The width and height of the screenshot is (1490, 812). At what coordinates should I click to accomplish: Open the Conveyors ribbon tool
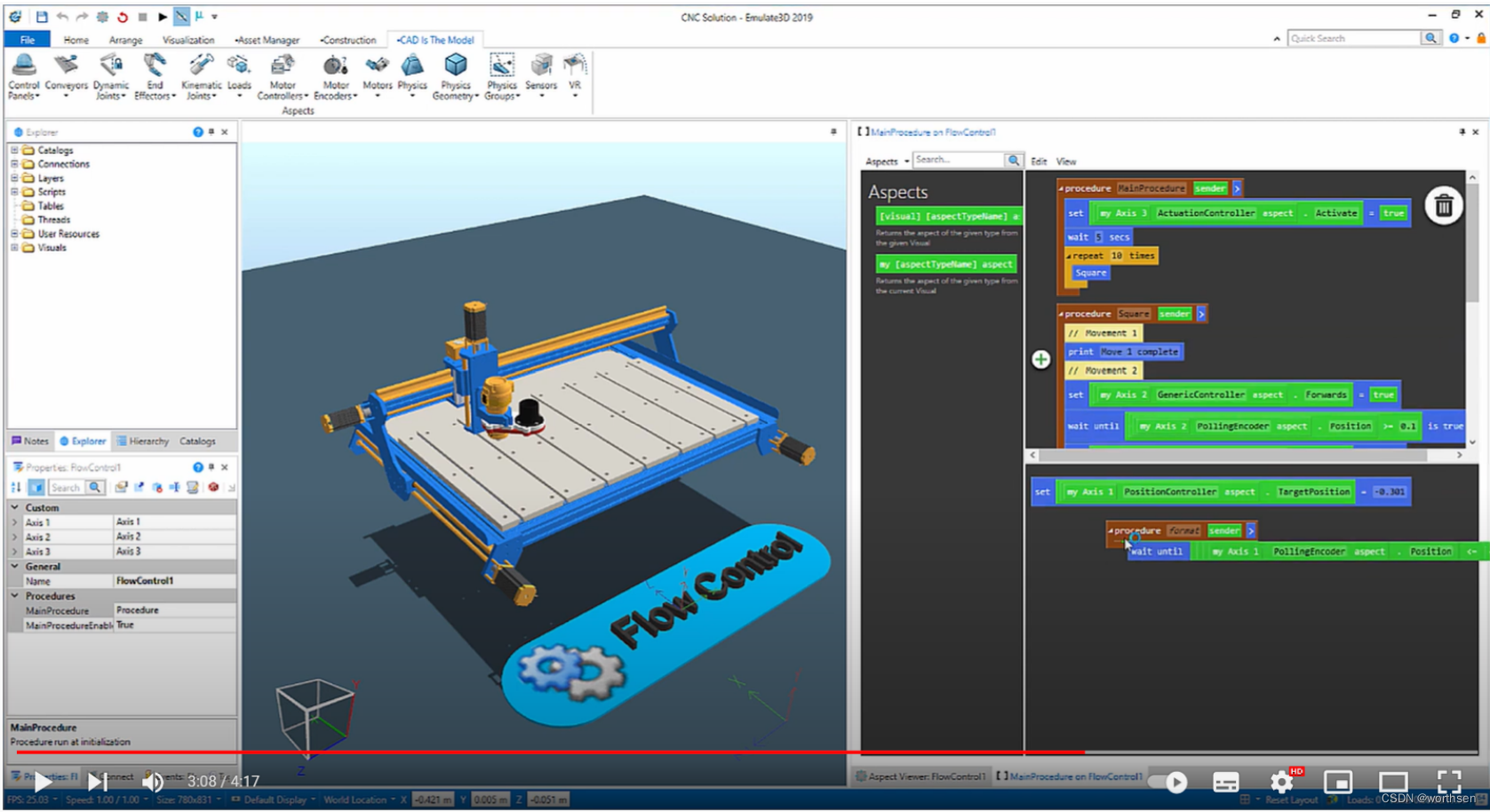tap(67, 75)
